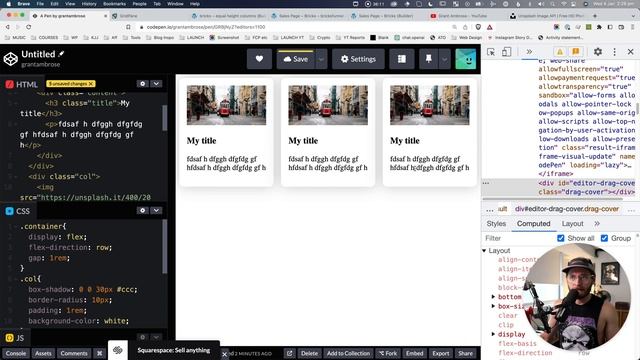Toggle the Show all checkbox
The width and height of the screenshot is (640, 360).
click(x=561, y=238)
